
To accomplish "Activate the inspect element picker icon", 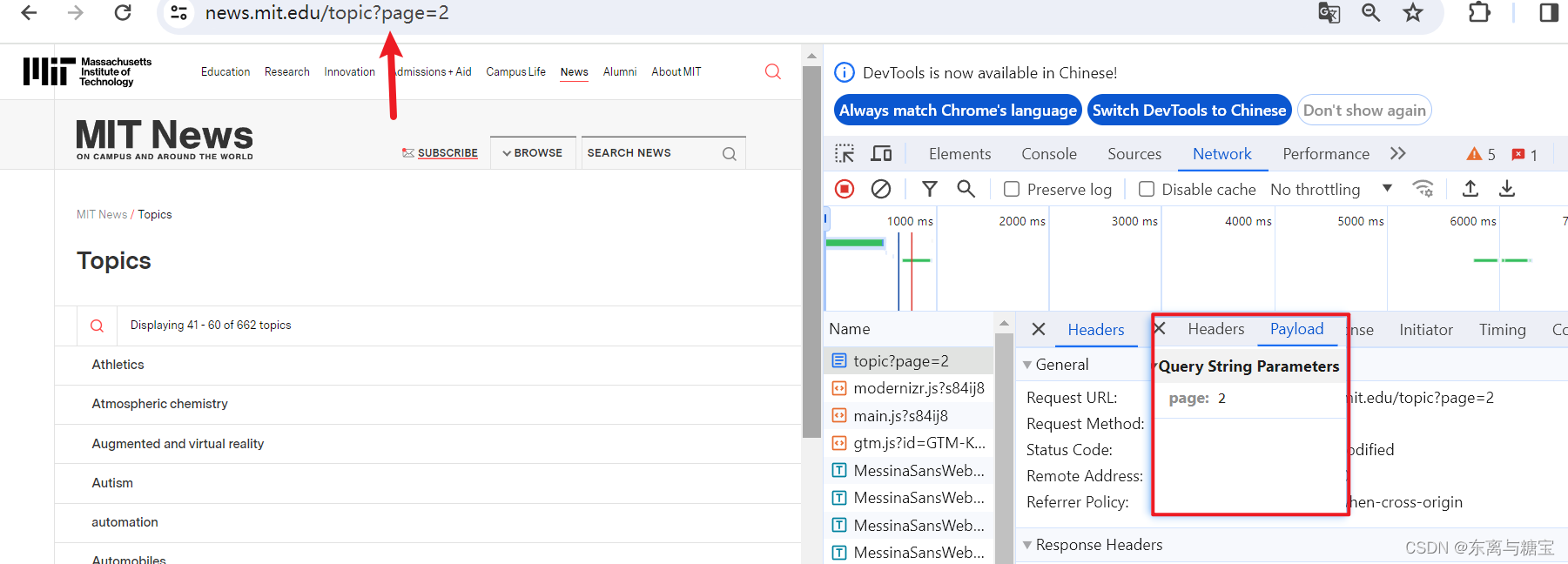I will tap(845, 154).
